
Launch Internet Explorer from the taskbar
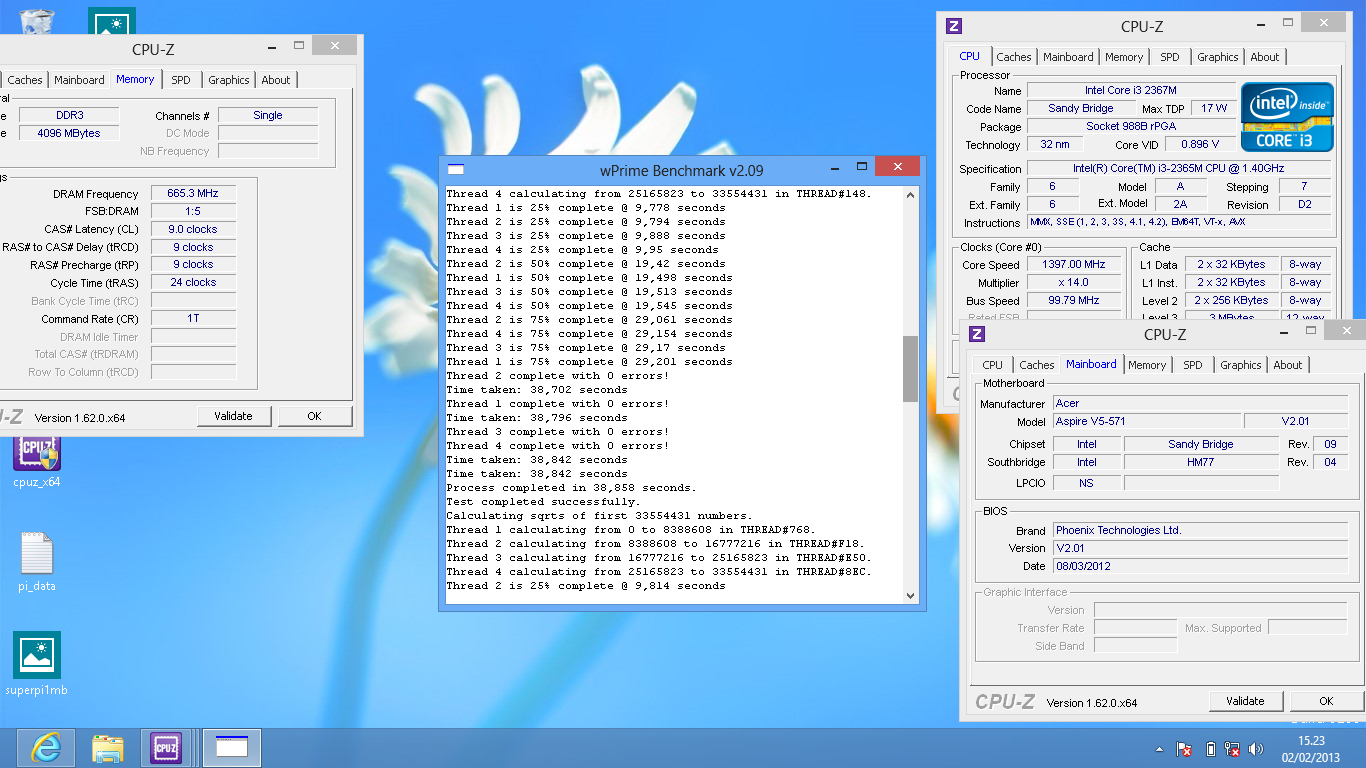tap(45, 747)
